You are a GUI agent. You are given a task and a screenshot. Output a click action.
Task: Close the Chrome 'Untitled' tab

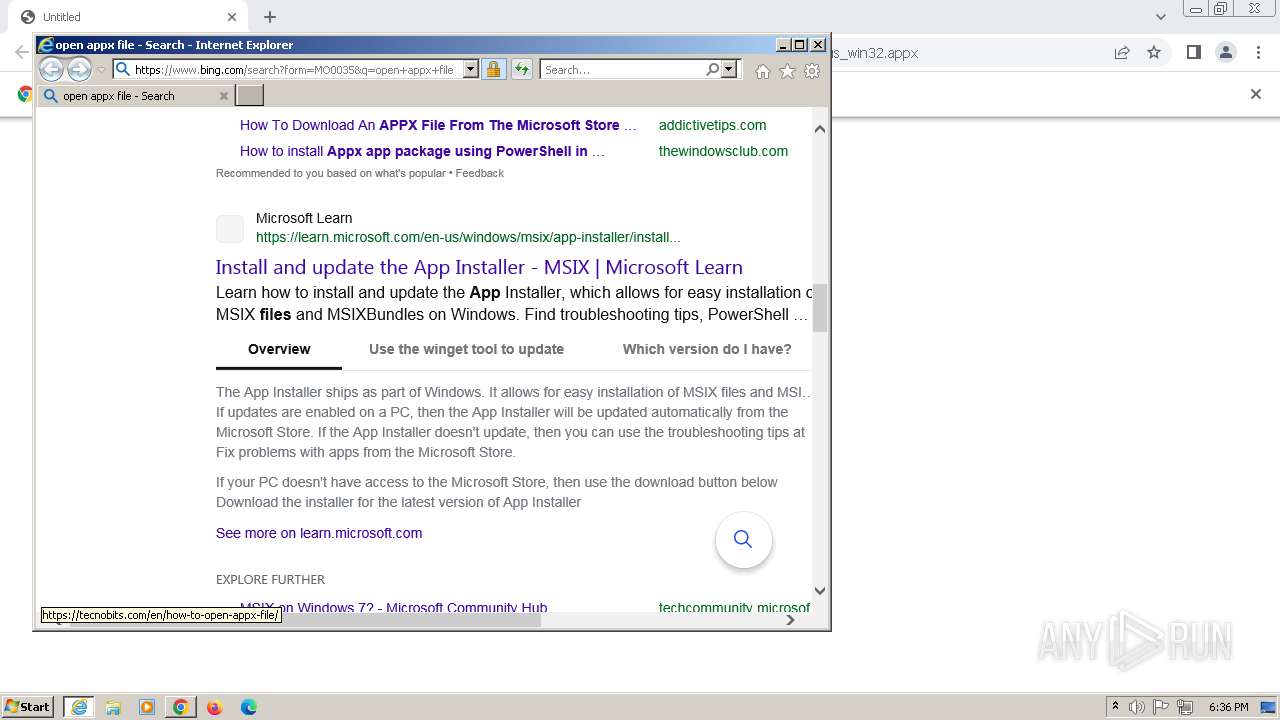point(232,17)
